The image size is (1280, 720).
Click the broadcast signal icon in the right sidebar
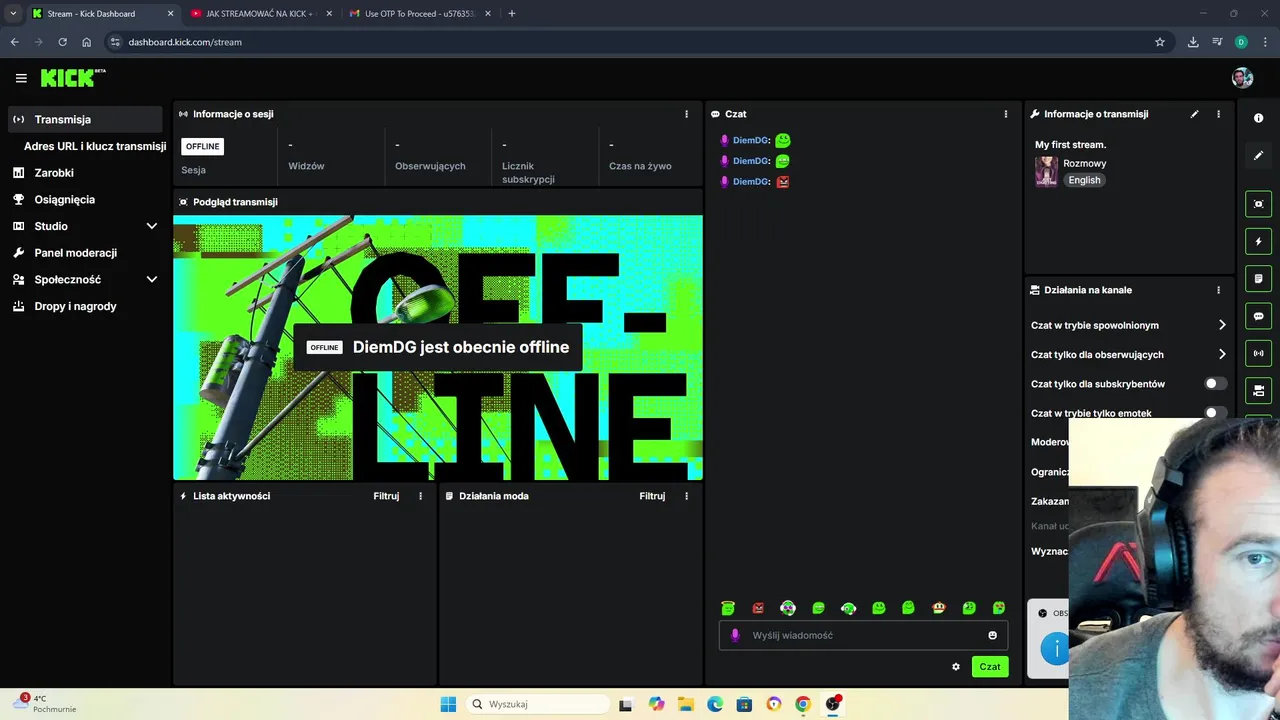click(1258, 353)
